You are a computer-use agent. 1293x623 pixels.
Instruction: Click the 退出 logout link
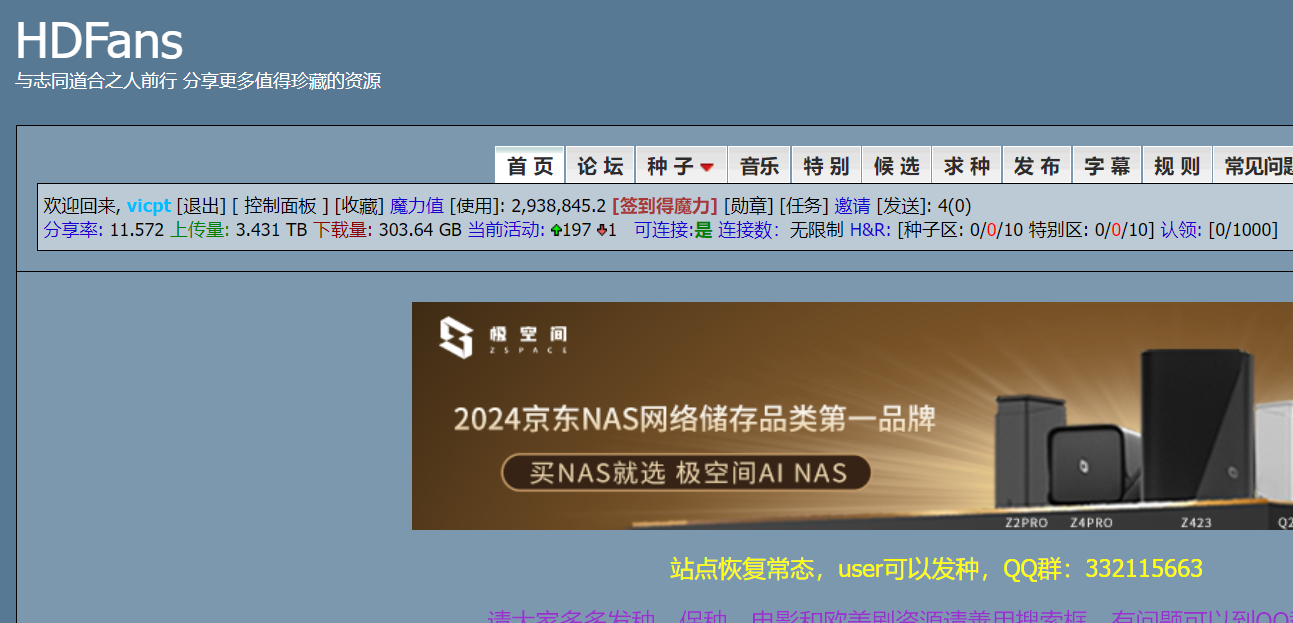pos(201,206)
